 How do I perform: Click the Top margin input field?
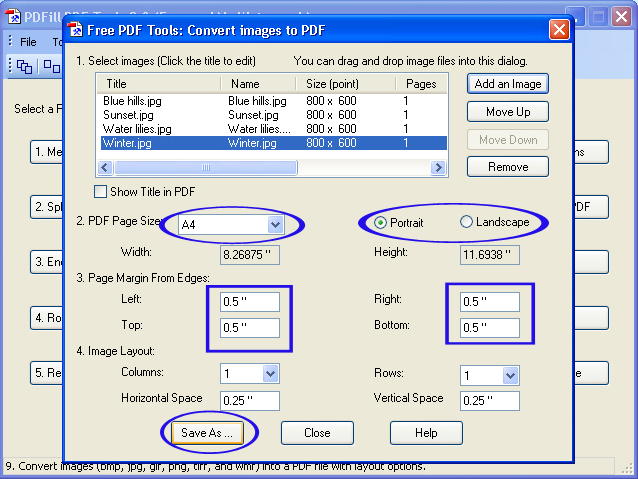point(250,328)
